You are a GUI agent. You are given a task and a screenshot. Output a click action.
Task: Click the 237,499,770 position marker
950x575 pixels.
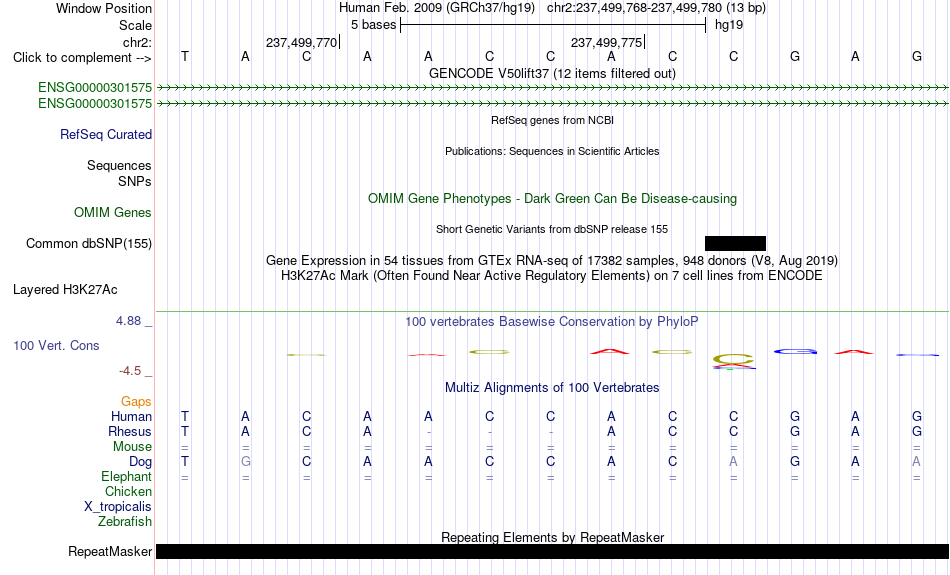coord(302,42)
